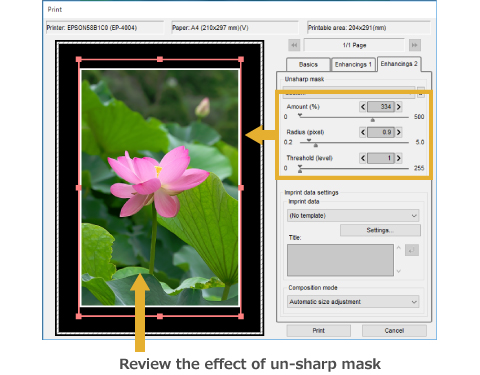480x375 pixels.
Task: Click the Title box scroll up arrow
Action: (x=399, y=248)
